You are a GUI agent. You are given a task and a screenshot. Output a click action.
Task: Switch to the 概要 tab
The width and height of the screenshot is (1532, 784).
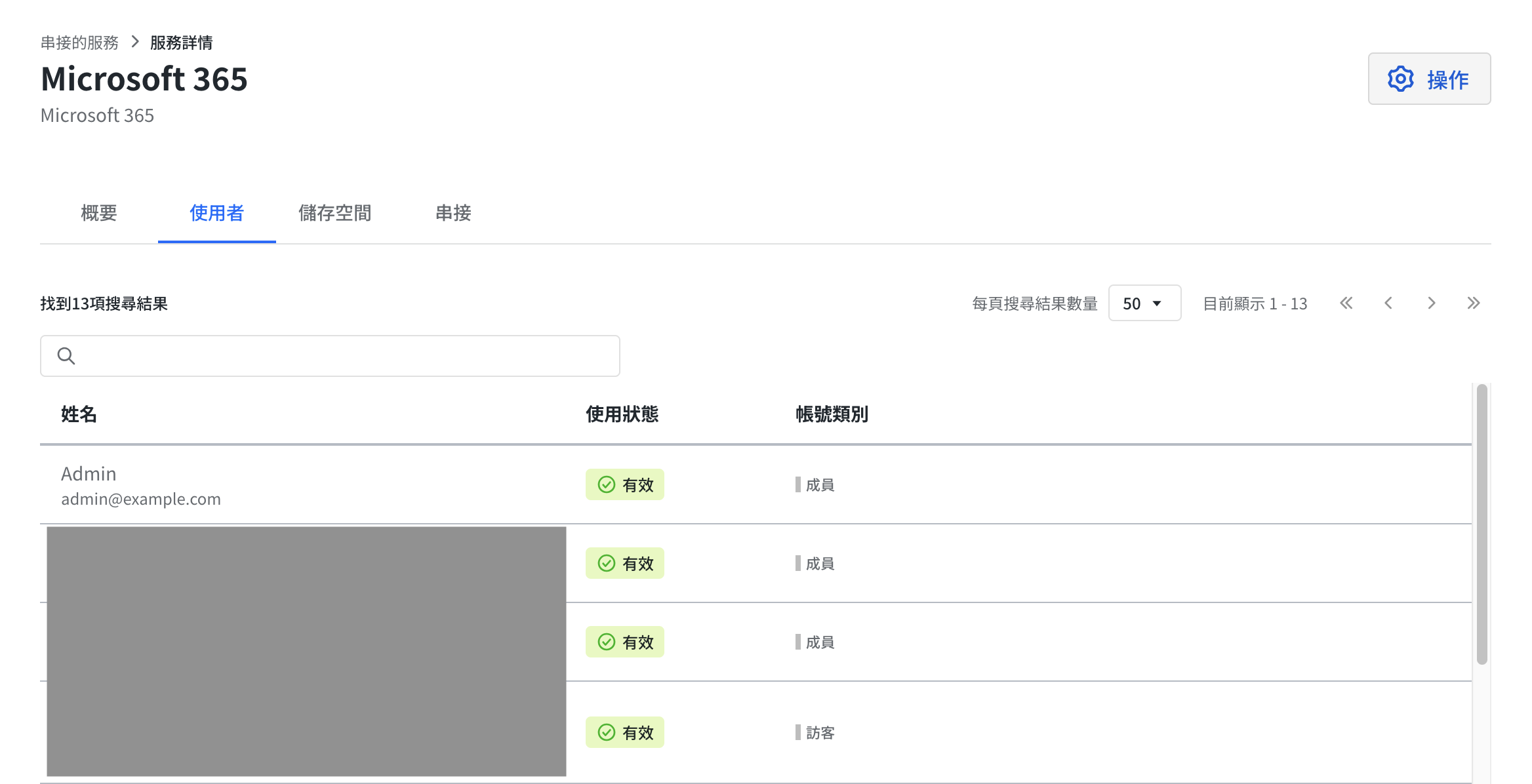(x=99, y=213)
